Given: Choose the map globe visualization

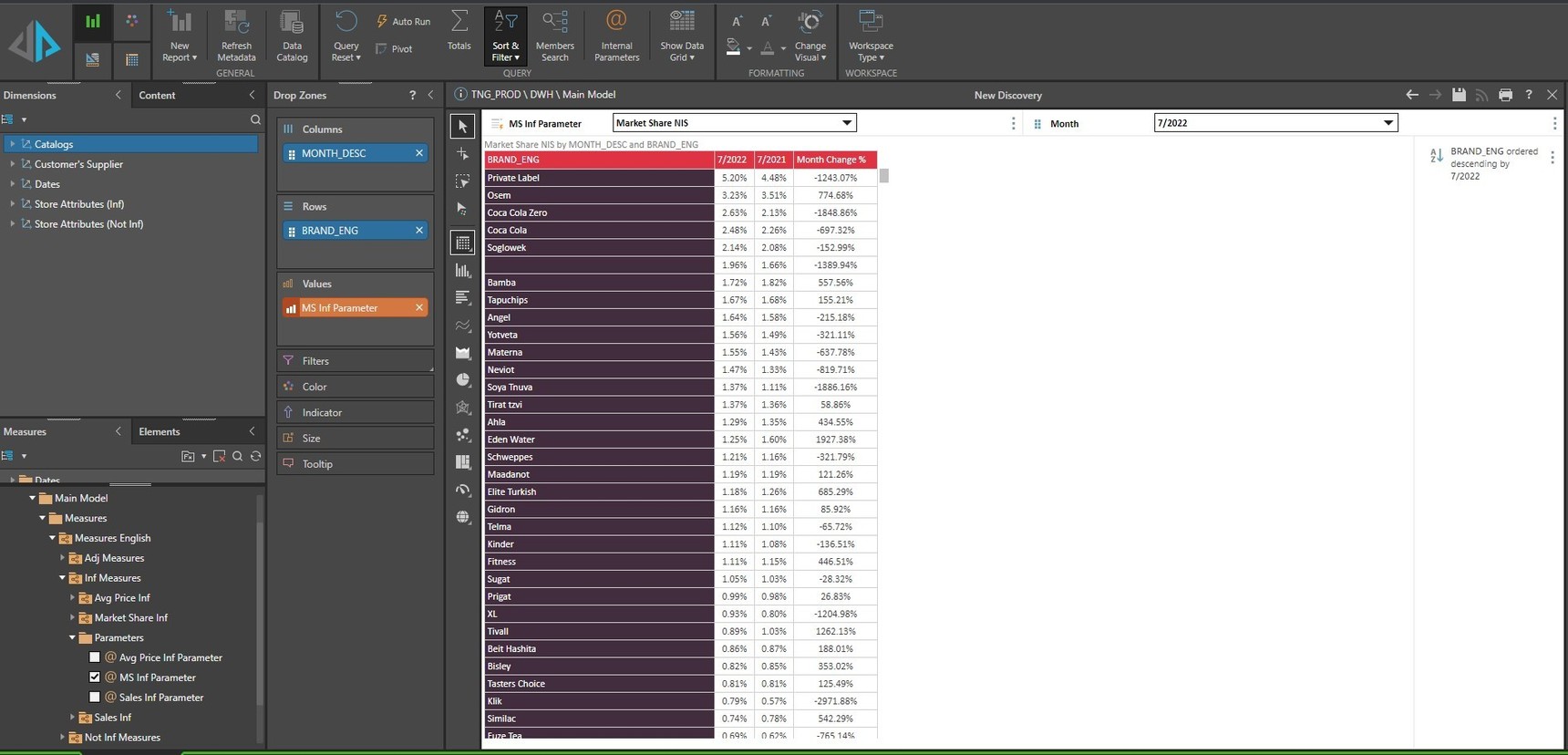Looking at the screenshot, I should click(x=463, y=517).
